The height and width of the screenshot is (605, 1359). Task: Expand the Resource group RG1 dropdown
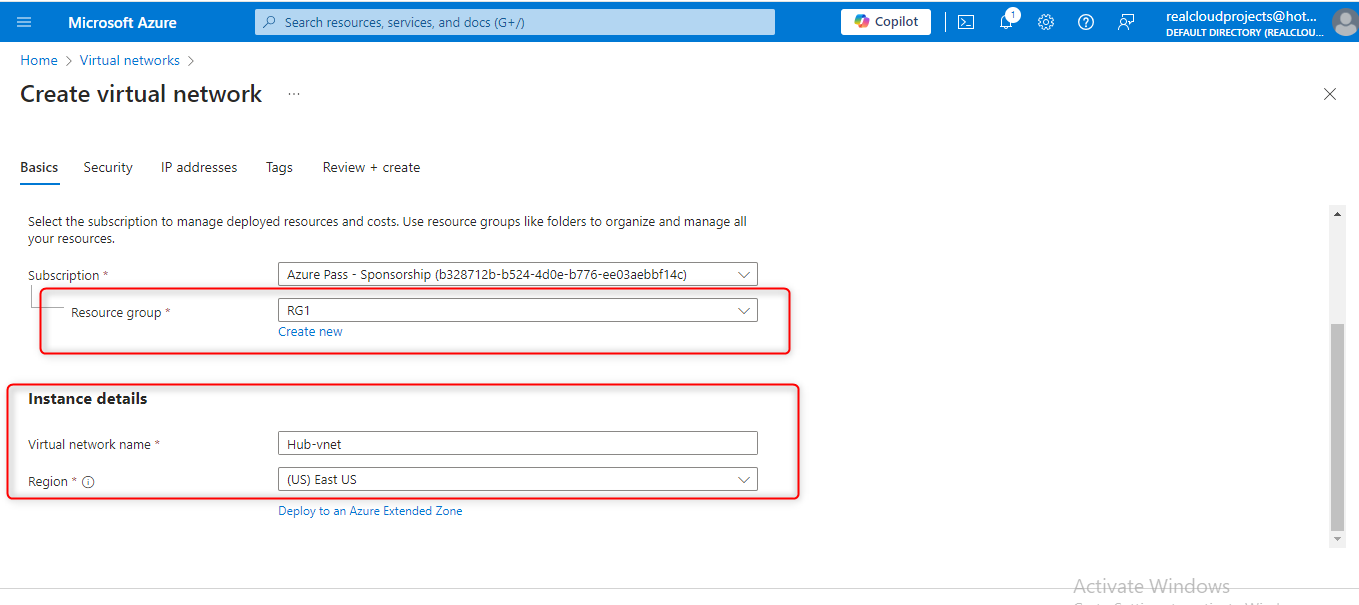pyautogui.click(x=517, y=310)
